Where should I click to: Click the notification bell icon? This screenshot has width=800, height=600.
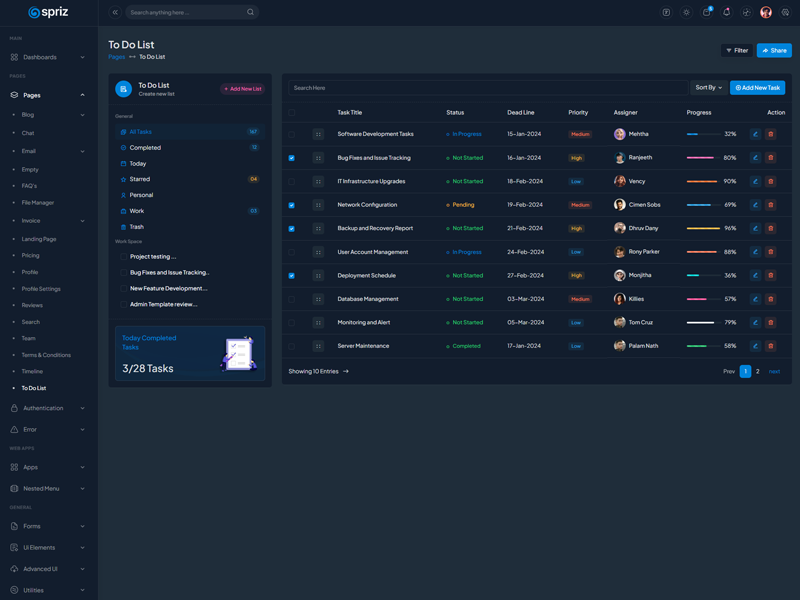[726, 13]
